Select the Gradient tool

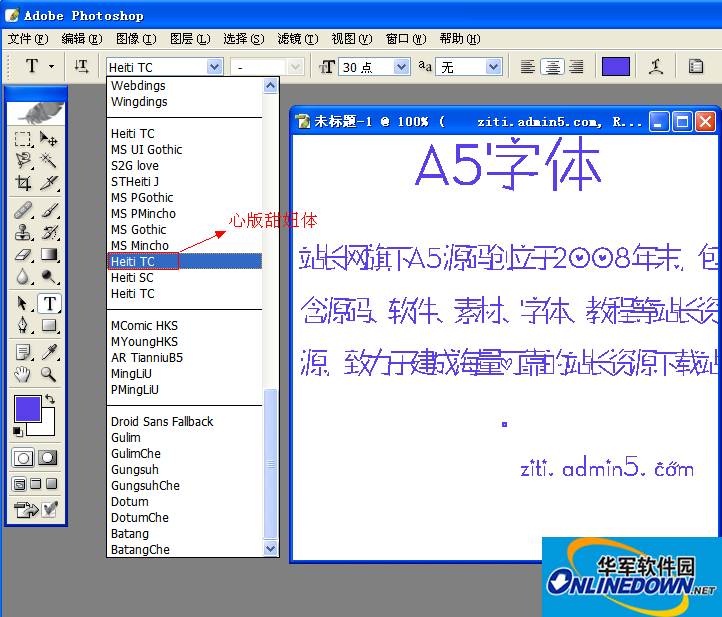click(48, 254)
